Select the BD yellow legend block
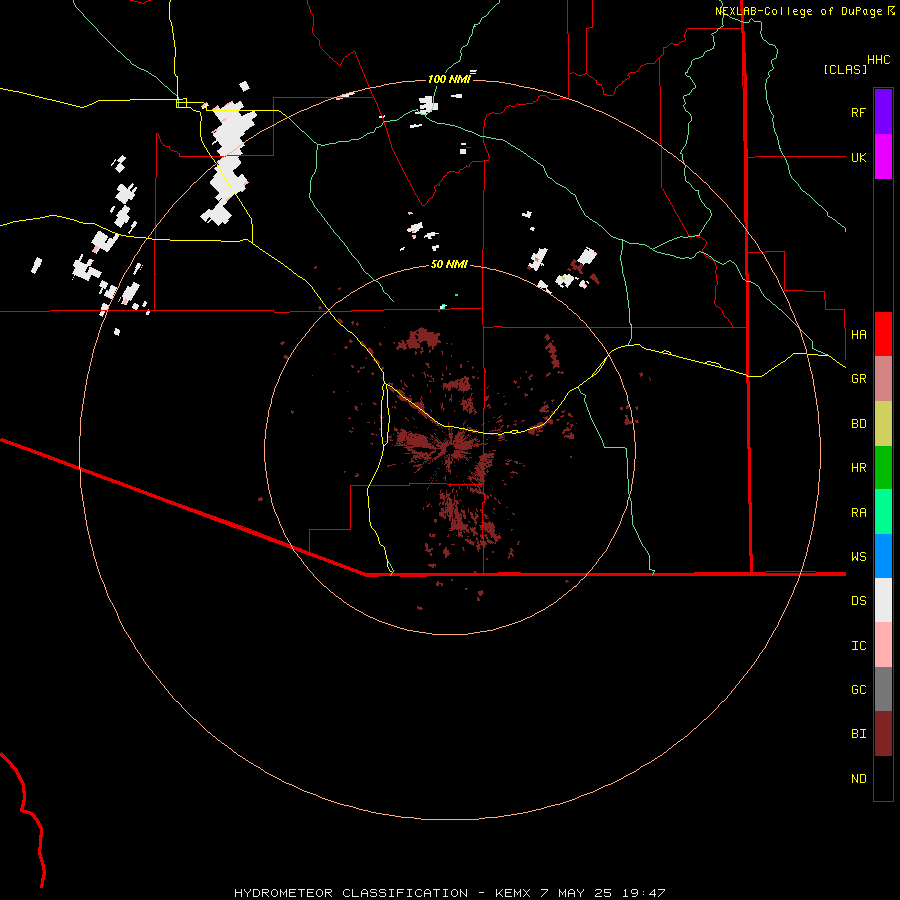The height and width of the screenshot is (900, 900). click(883, 424)
